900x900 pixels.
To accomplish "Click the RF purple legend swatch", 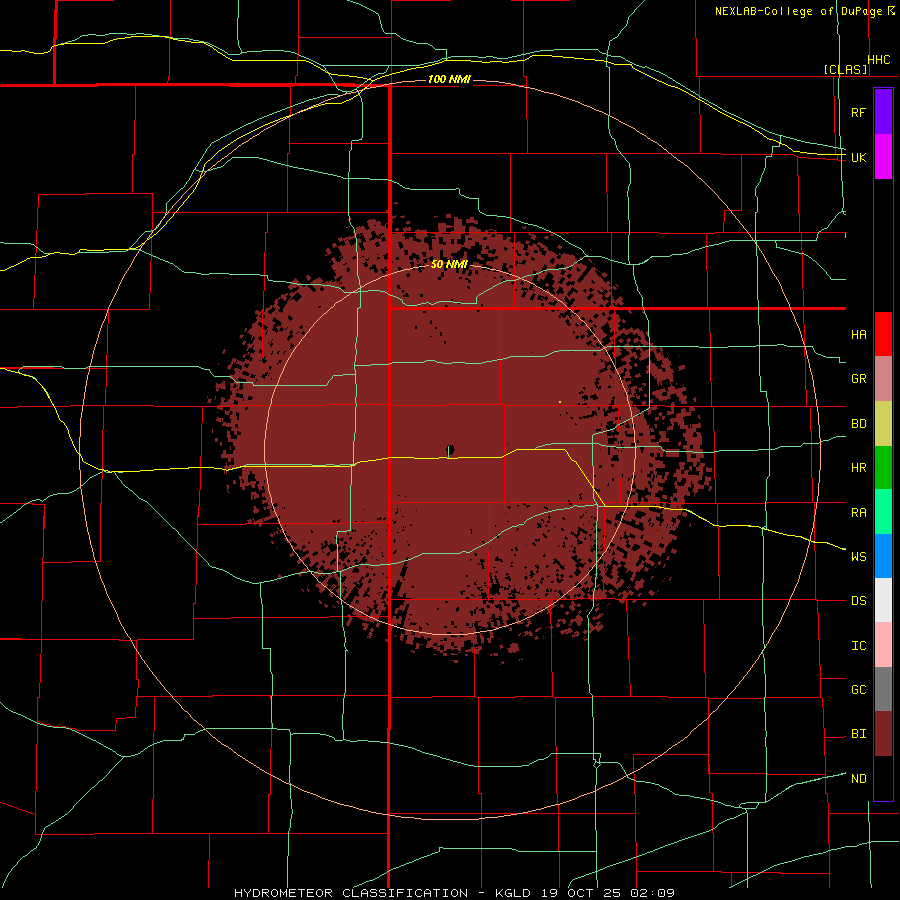I will click(x=883, y=112).
